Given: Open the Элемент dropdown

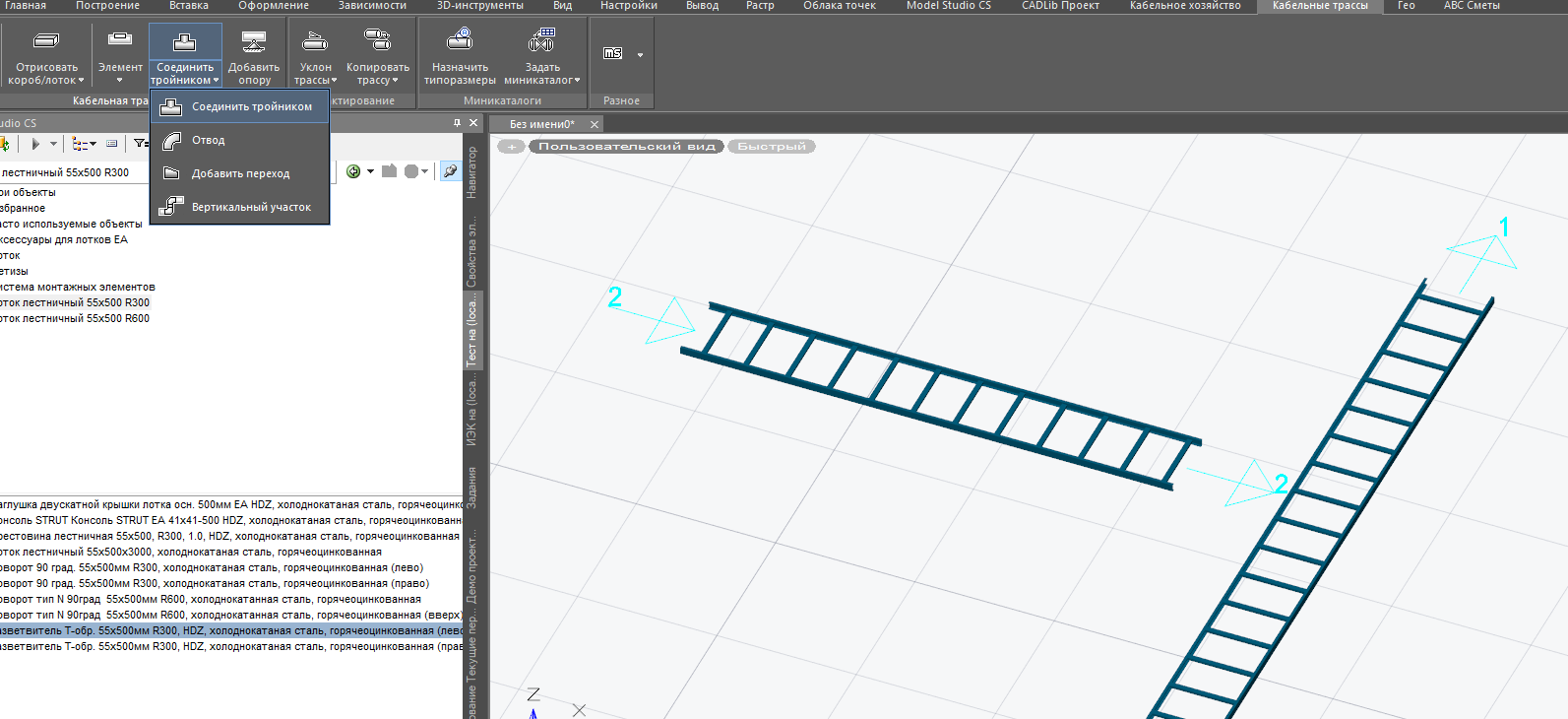Looking at the screenshot, I should (120, 80).
